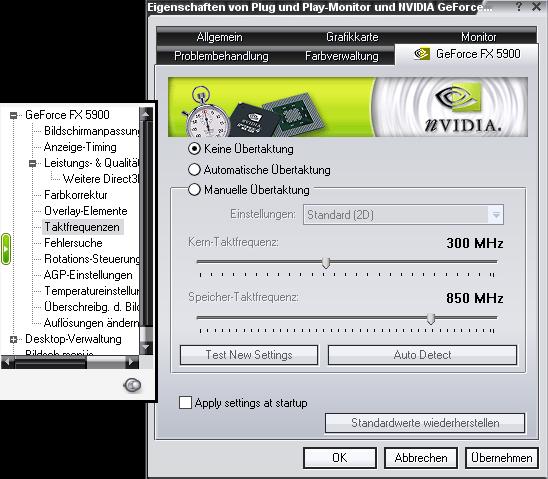Select Taktfrequenzen in the tree
Image resolution: width=548 pixels, height=479 pixels.
click(82, 227)
